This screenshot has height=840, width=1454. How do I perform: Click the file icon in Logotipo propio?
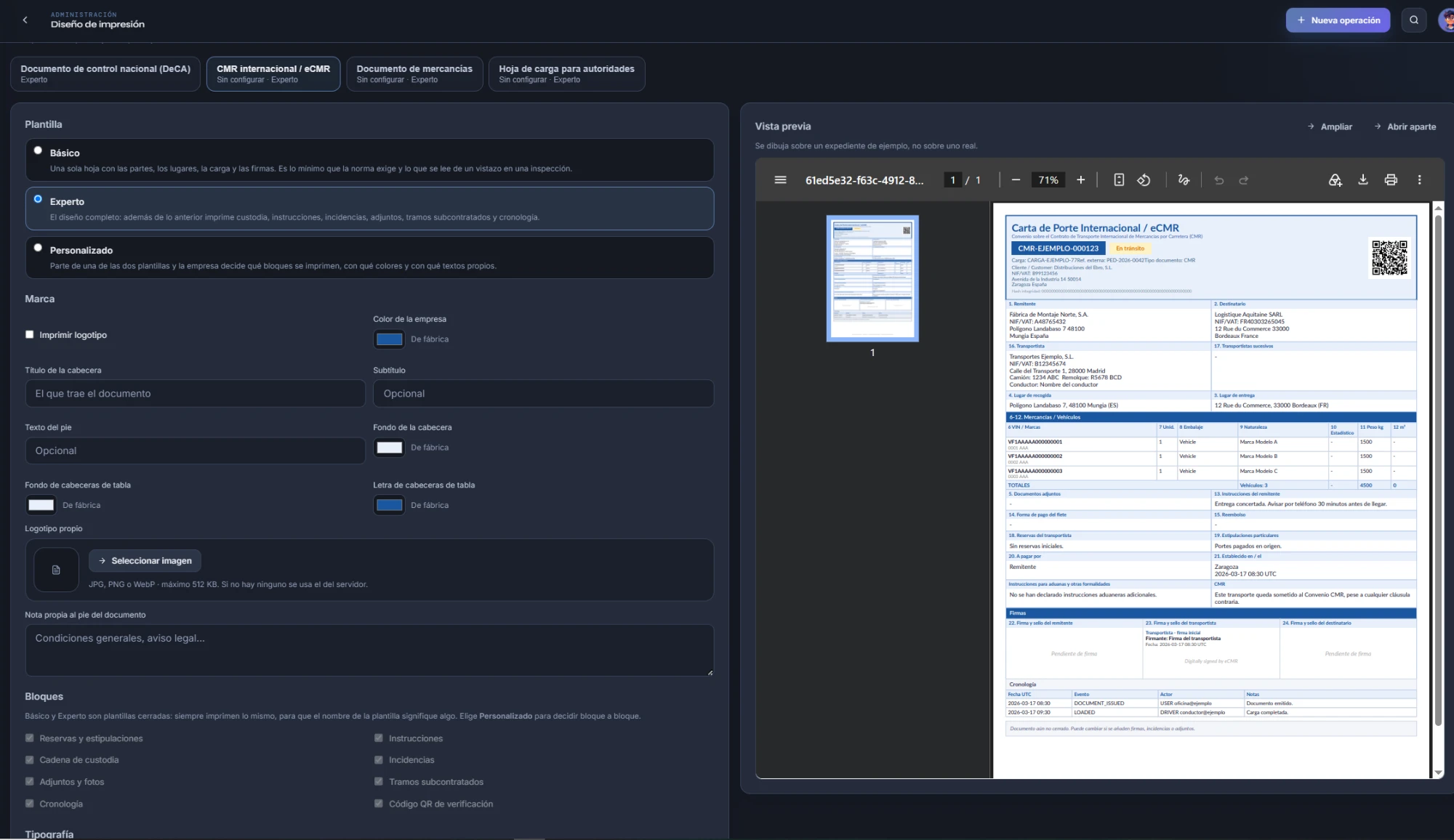(x=56, y=570)
